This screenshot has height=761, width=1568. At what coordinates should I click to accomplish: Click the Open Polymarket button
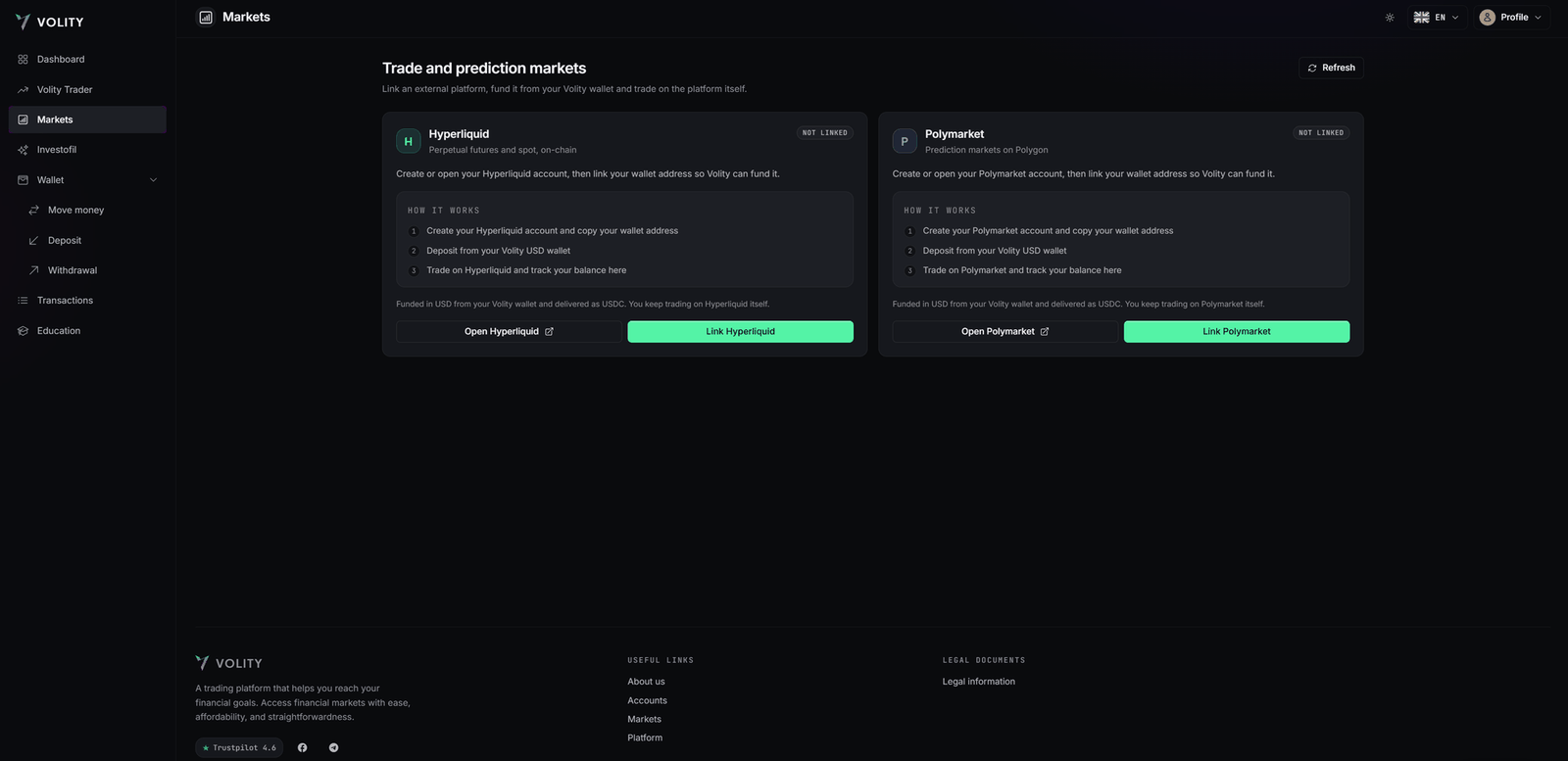click(x=1004, y=332)
